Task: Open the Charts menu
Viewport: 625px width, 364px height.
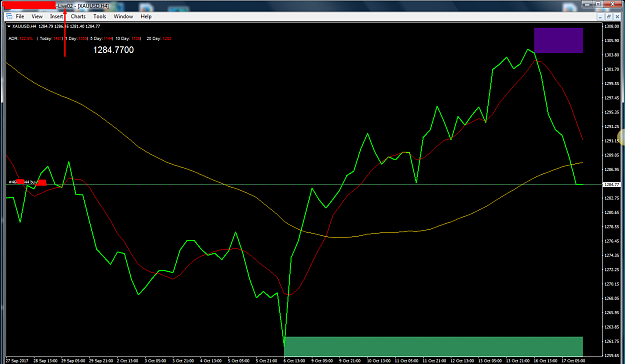Action: pos(78,16)
